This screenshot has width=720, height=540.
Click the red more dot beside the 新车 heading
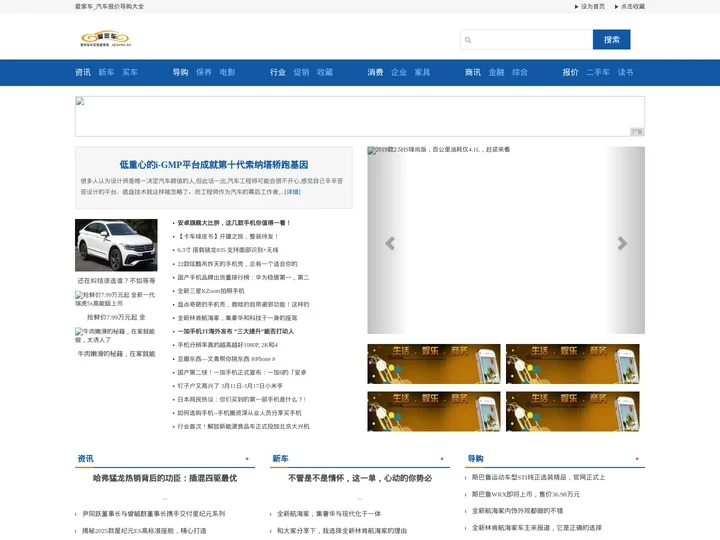[x=442, y=459]
